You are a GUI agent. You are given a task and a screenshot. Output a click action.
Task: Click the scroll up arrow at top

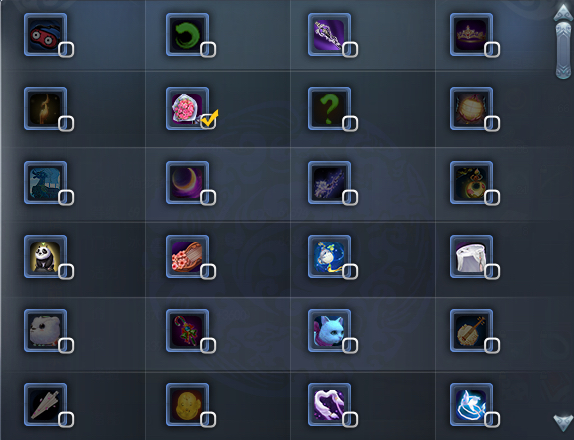[x=563, y=12]
